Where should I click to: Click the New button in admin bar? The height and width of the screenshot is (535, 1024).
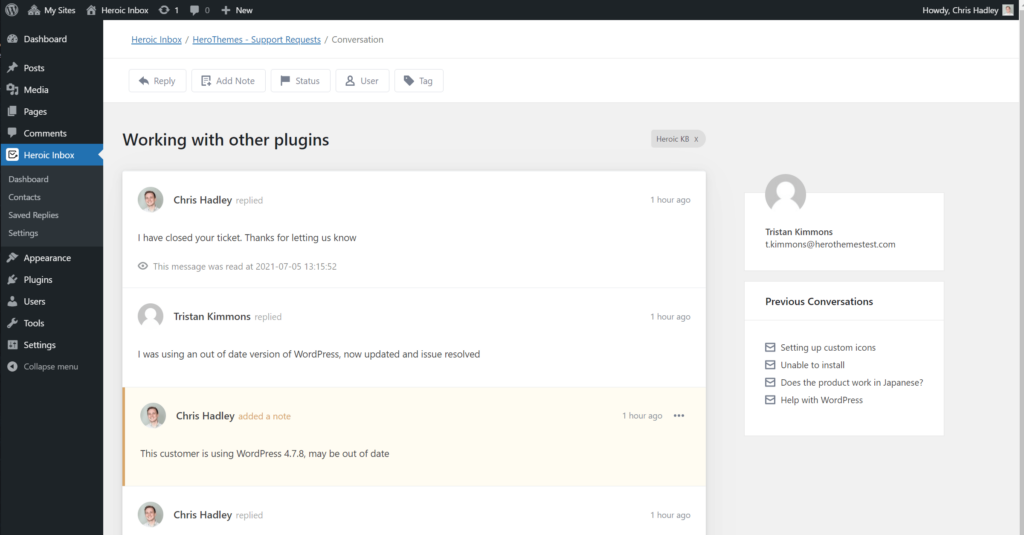(x=237, y=10)
